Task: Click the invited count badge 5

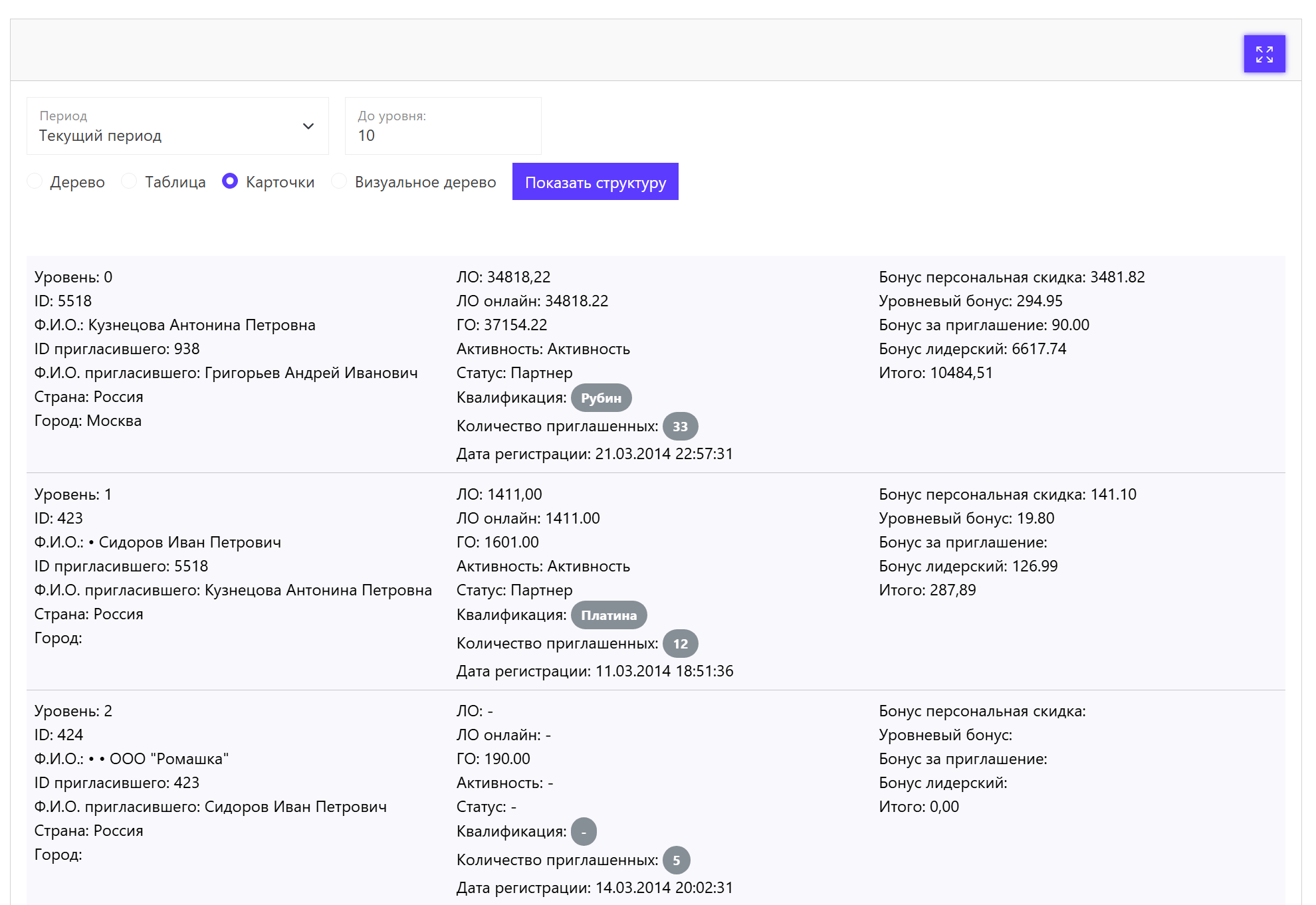Action: coord(676,860)
